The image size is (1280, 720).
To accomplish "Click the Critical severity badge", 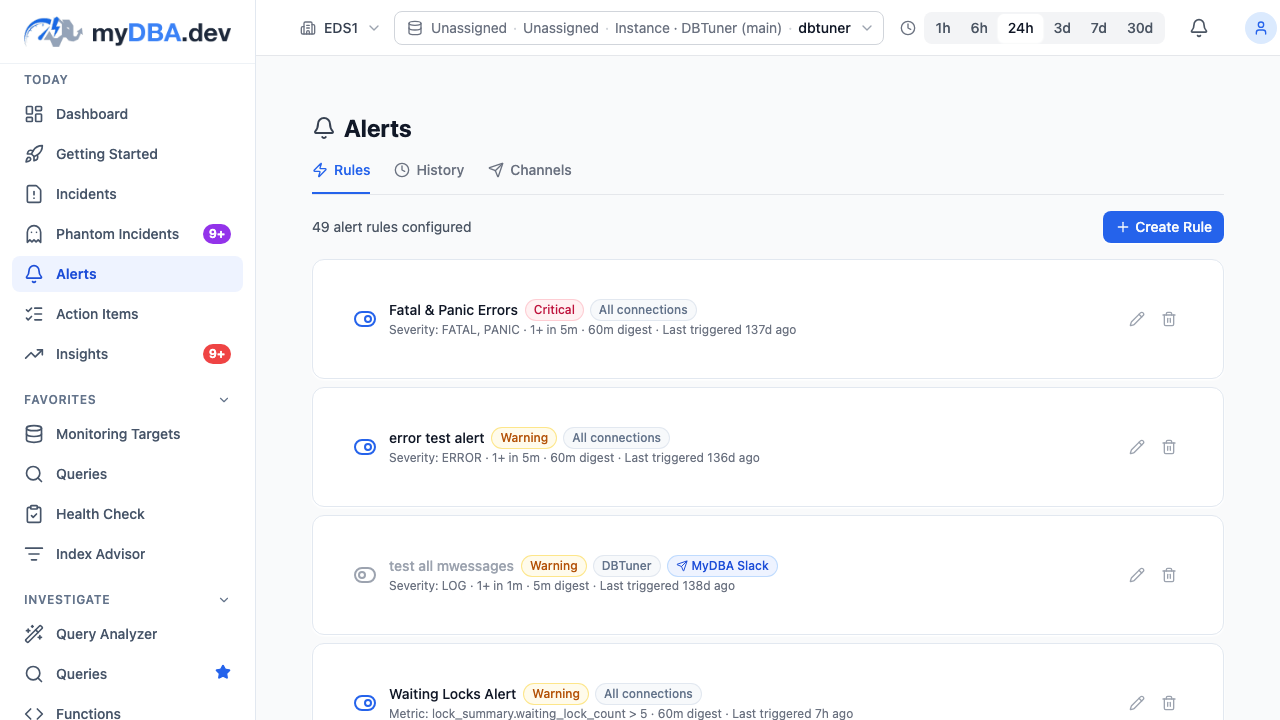I will pyautogui.click(x=554, y=310).
